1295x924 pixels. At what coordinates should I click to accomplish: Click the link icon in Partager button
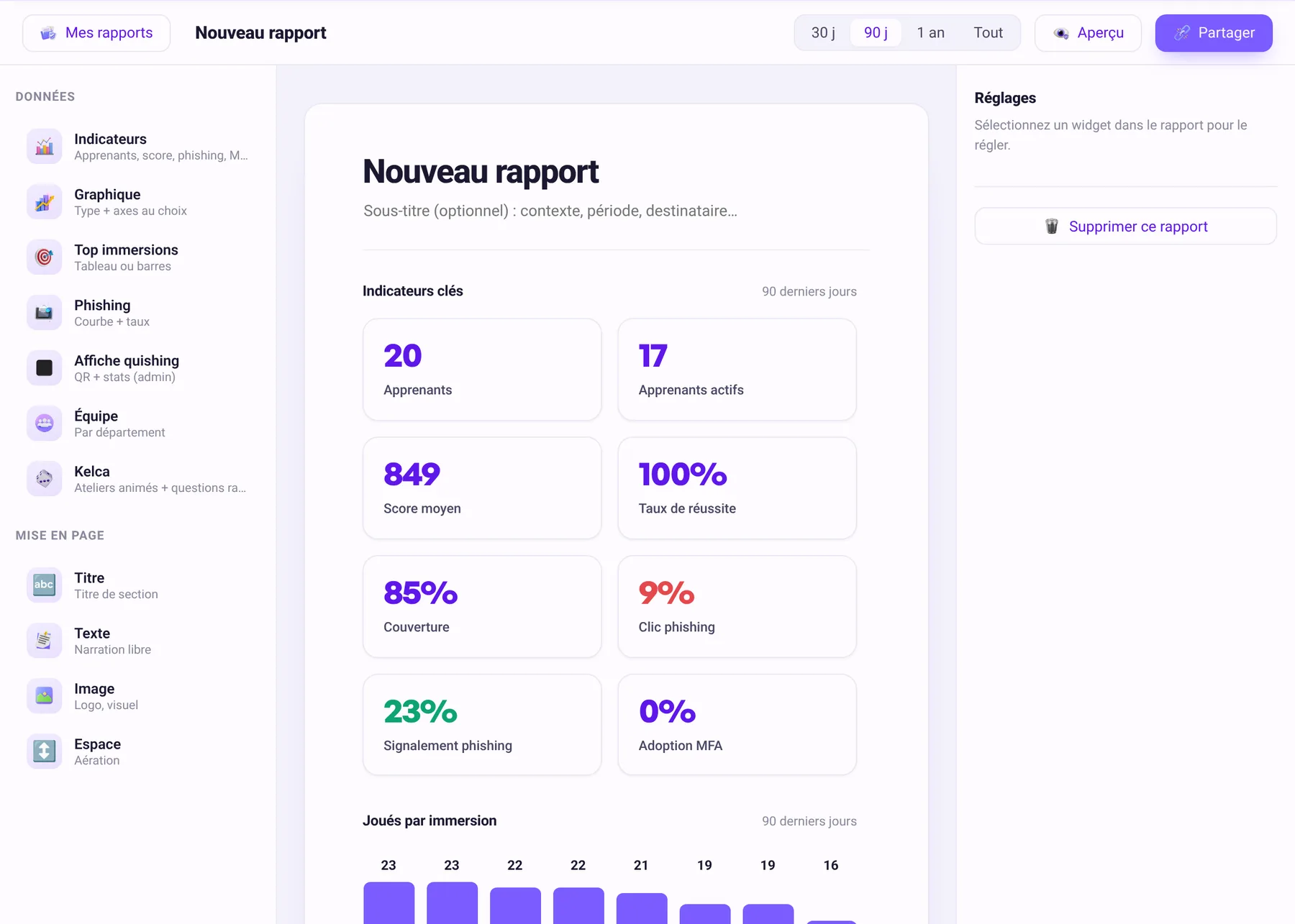click(1182, 33)
